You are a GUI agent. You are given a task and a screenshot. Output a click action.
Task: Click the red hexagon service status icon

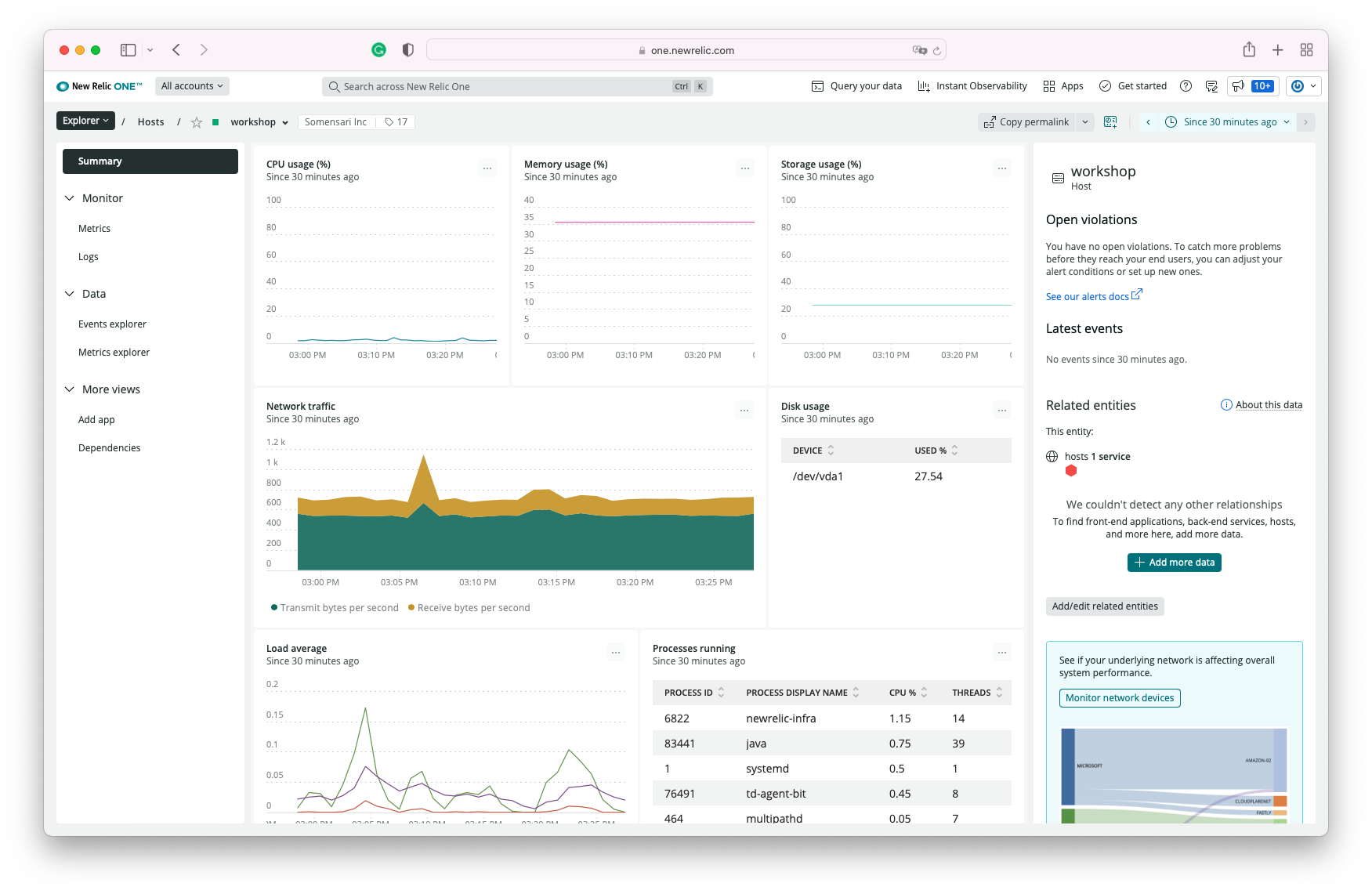pos(1071,471)
